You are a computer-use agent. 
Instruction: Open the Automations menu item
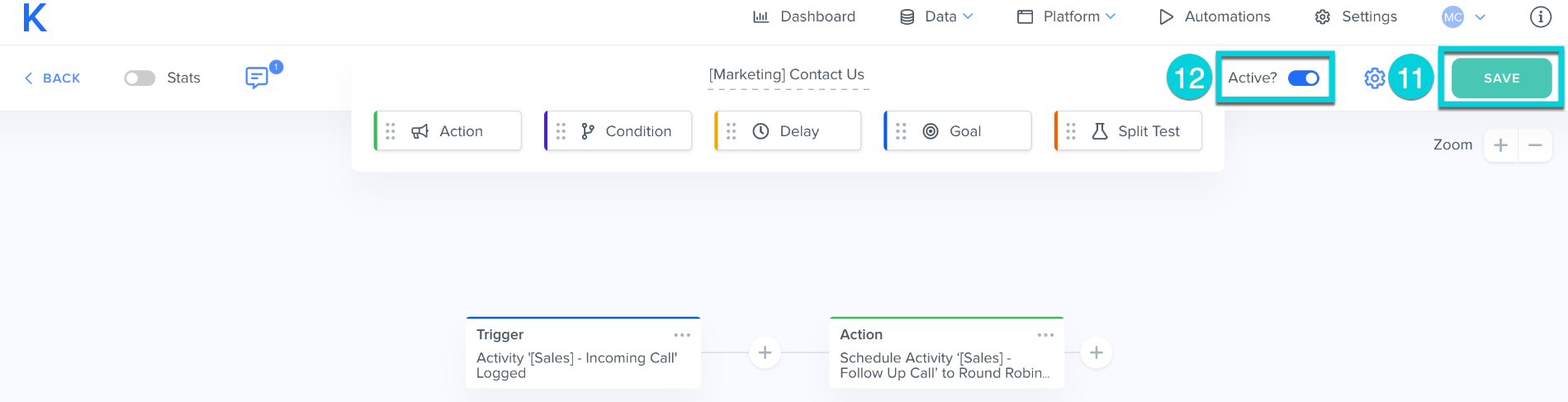1215,17
